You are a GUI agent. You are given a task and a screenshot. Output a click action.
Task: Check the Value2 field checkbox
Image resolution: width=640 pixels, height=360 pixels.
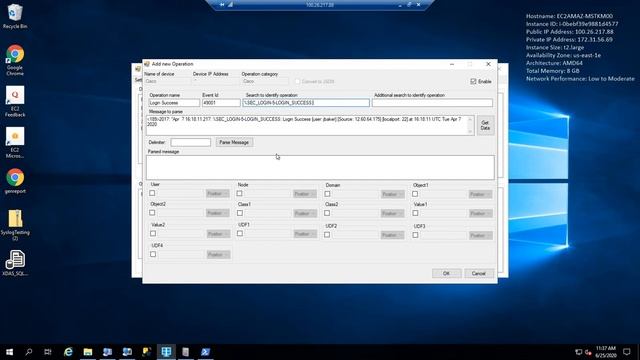coord(153,233)
